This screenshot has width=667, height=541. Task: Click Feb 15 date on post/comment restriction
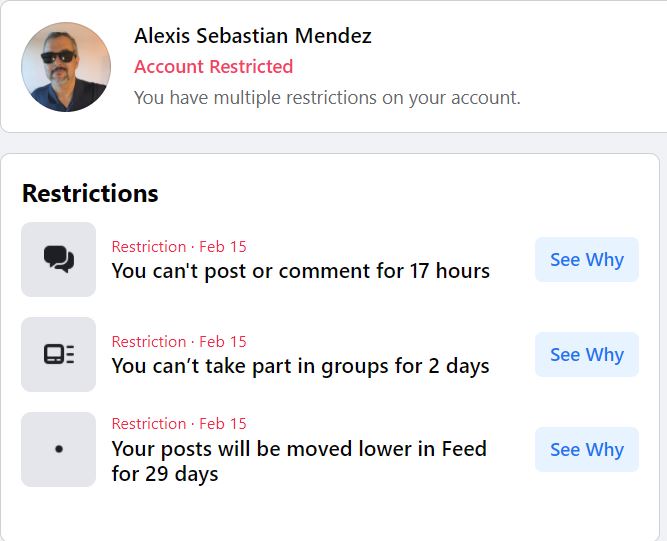click(x=222, y=247)
